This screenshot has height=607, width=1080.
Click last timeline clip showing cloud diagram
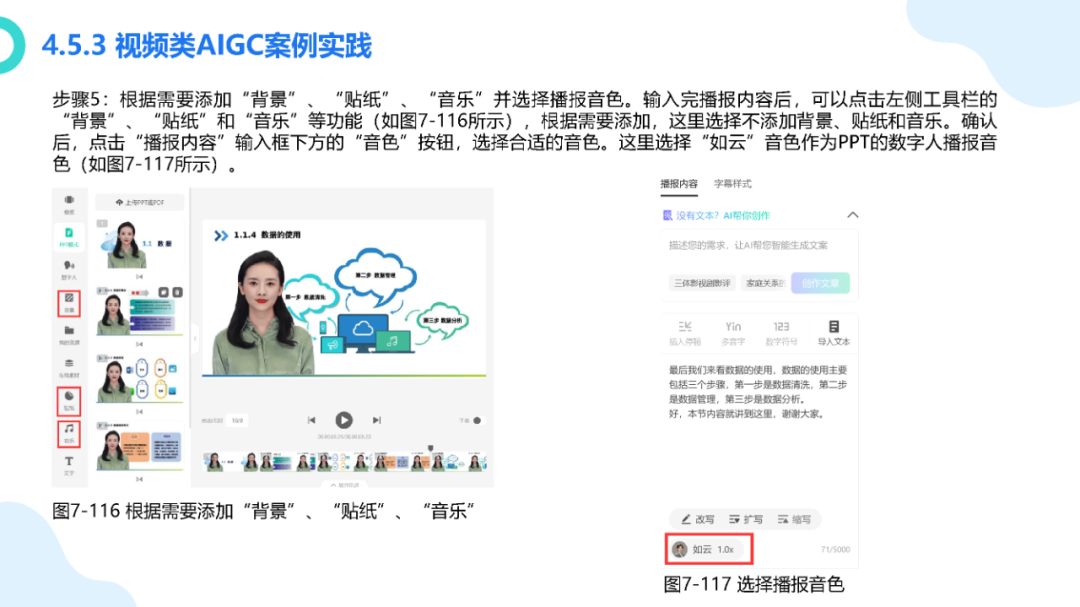click(459, 462)
